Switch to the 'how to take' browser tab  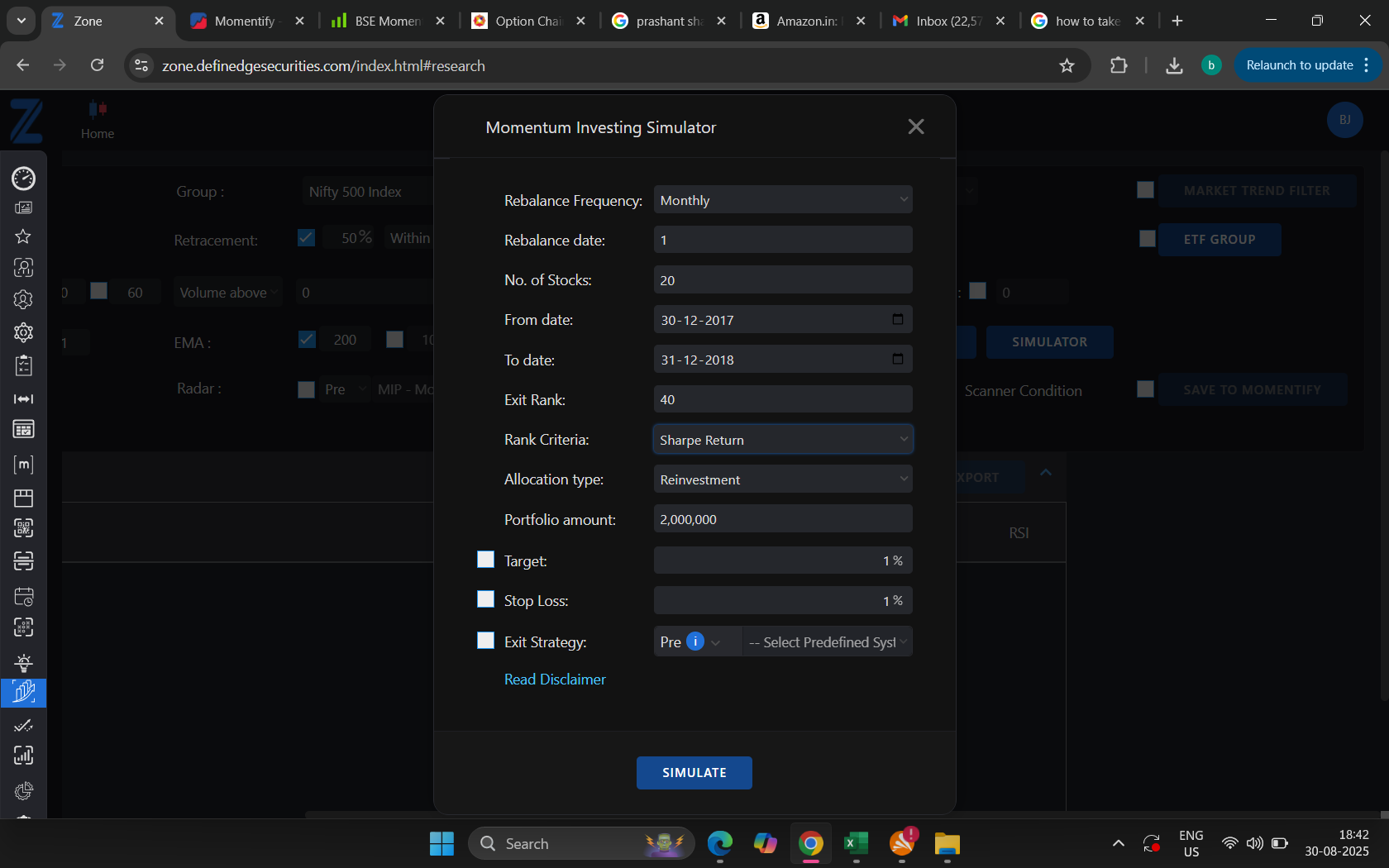1088,21
